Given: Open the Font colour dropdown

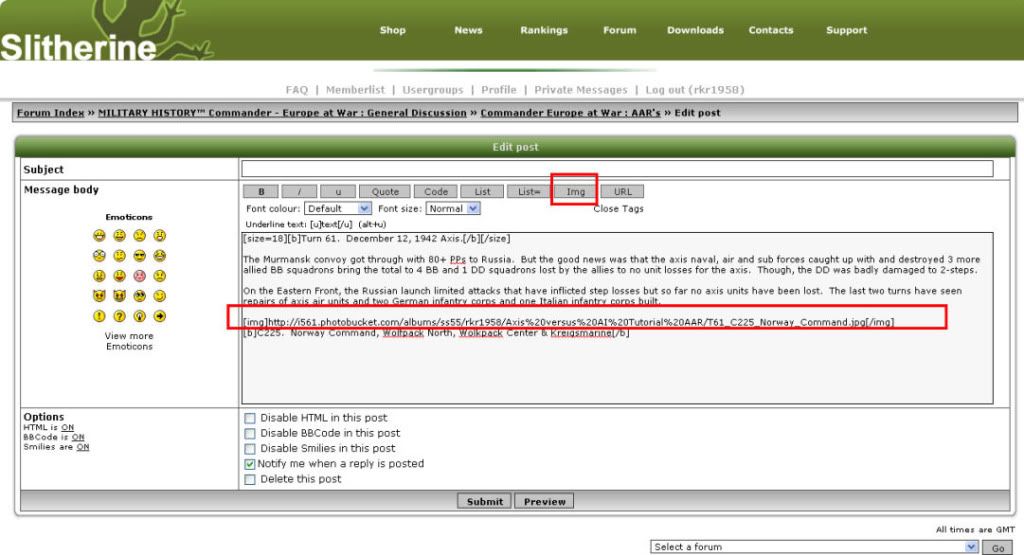Looking at the screenshot, I should [x=338, y=209].
